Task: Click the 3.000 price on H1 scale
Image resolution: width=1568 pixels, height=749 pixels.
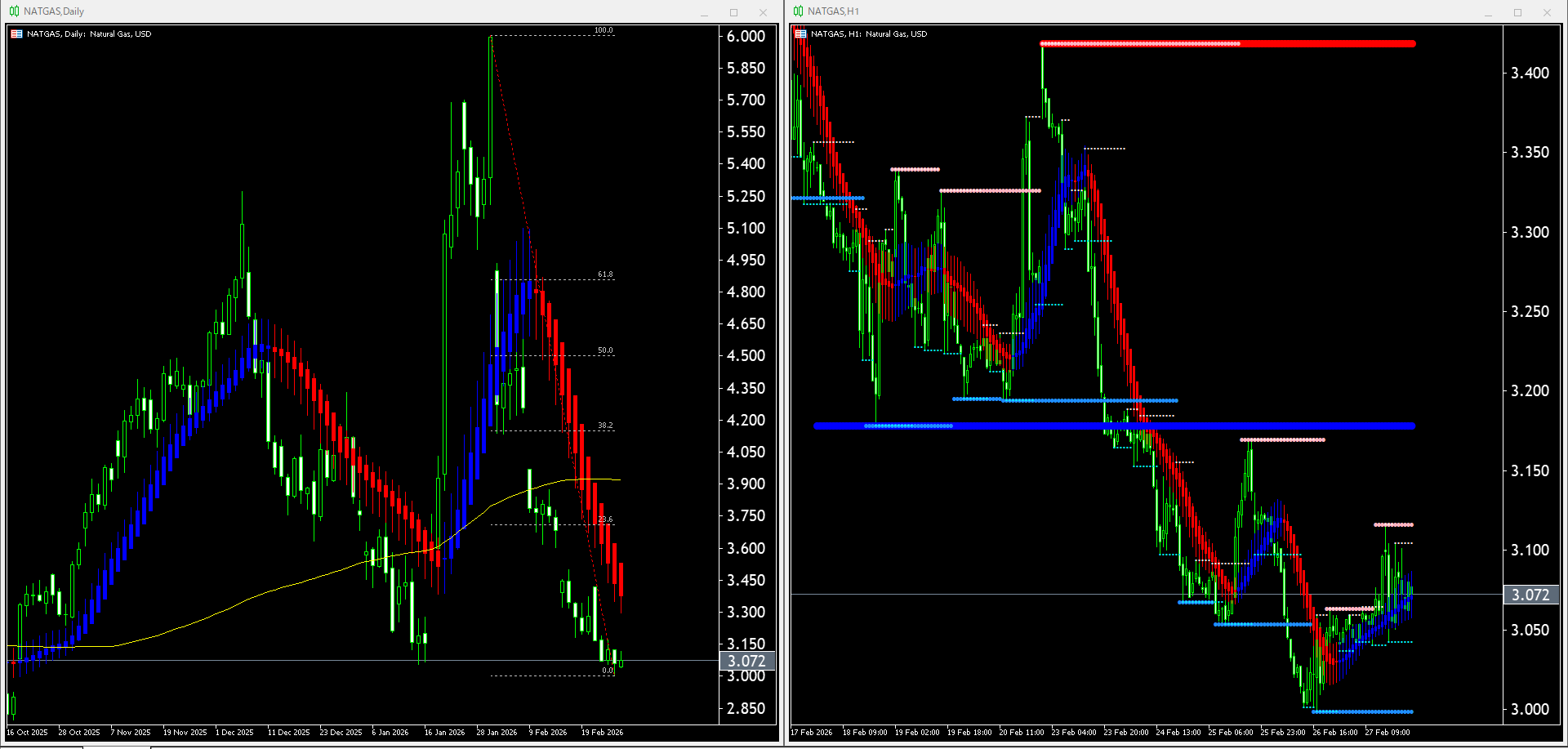Action: click(1530, 710)
